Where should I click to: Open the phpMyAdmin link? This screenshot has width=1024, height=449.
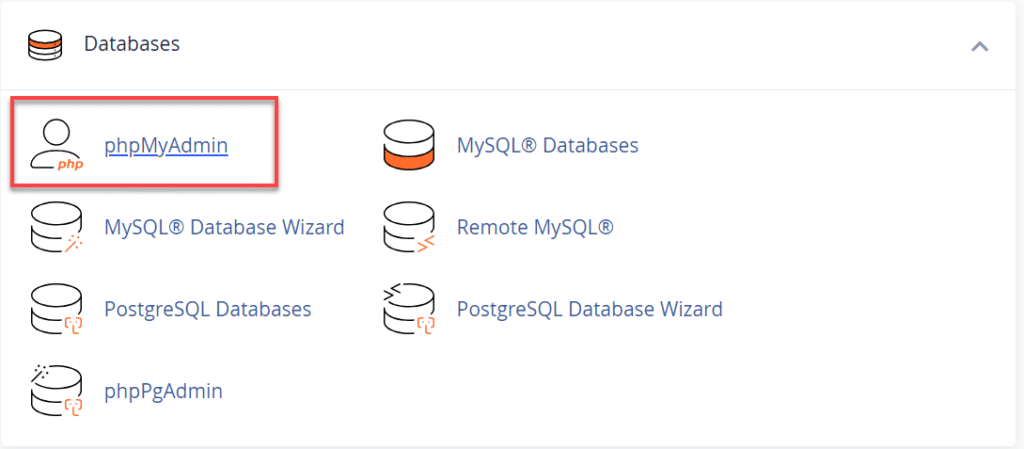pos(166,146)
